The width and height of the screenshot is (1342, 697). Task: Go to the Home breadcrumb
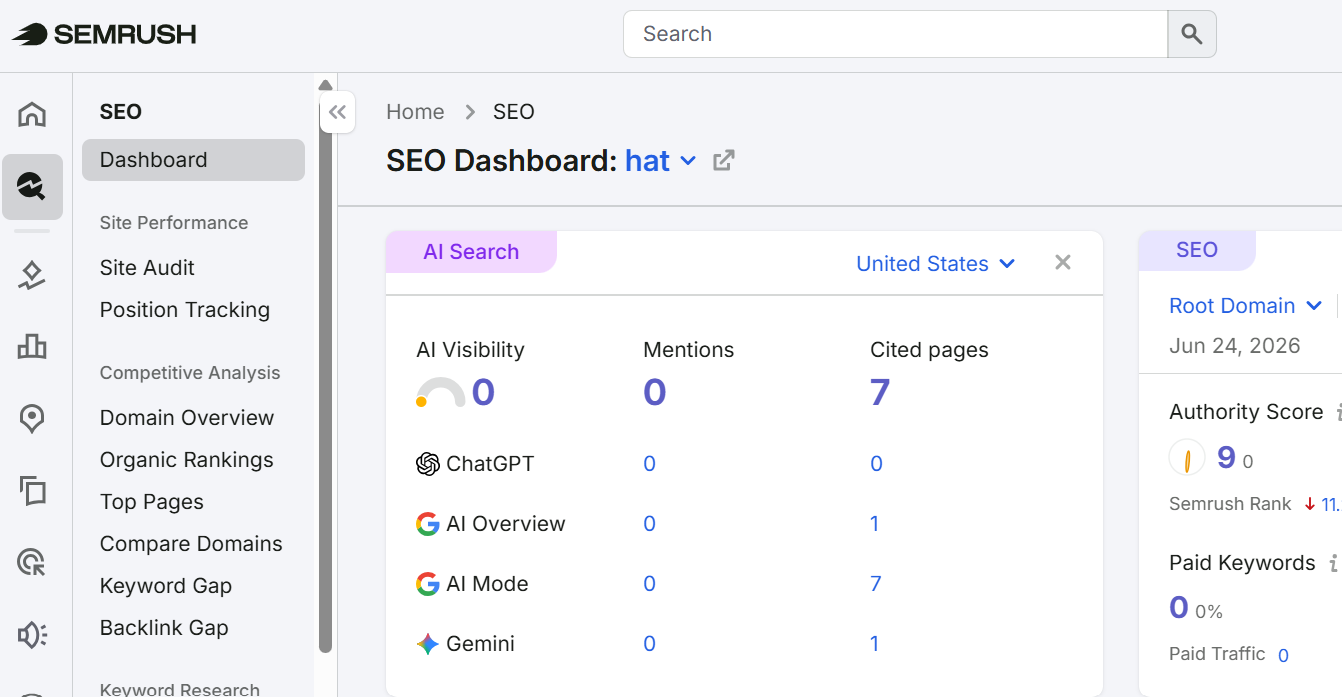point(415,112)
